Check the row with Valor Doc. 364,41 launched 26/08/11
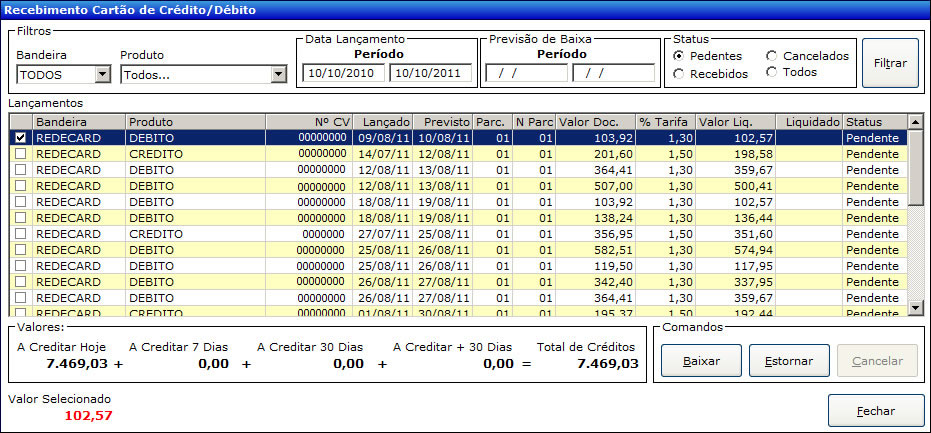The height and width of the screenshot is (433, 931). pos(21,298)
